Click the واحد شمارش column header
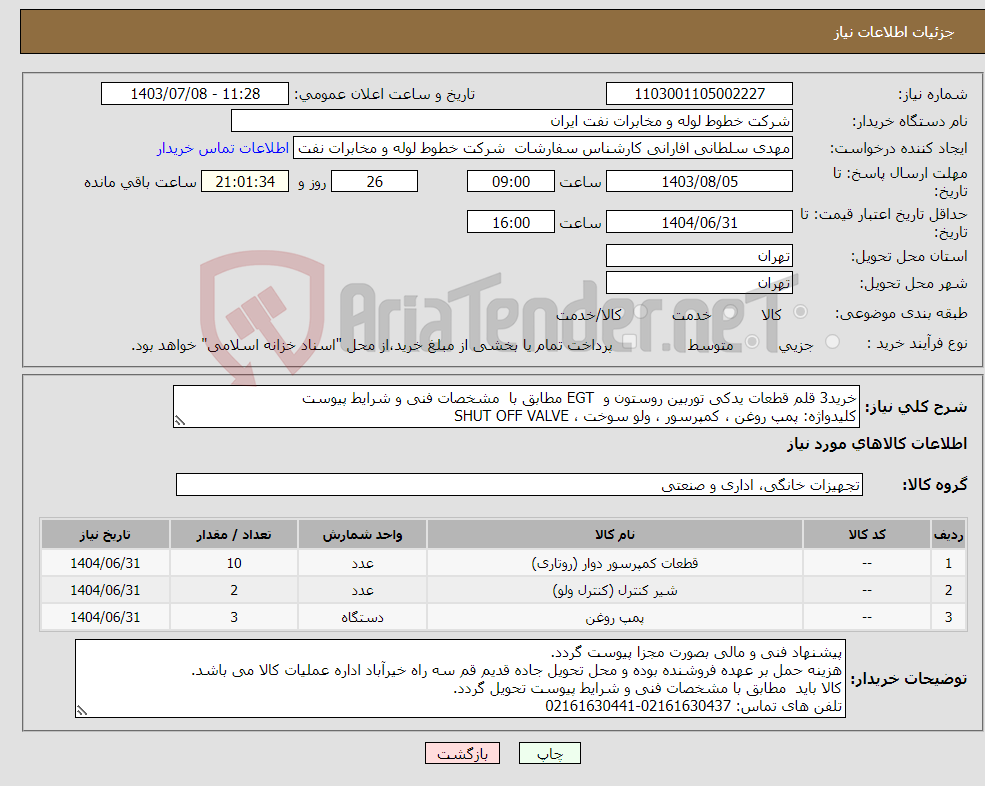The width and height of the screenshot is (985, 786). point(362,534)
